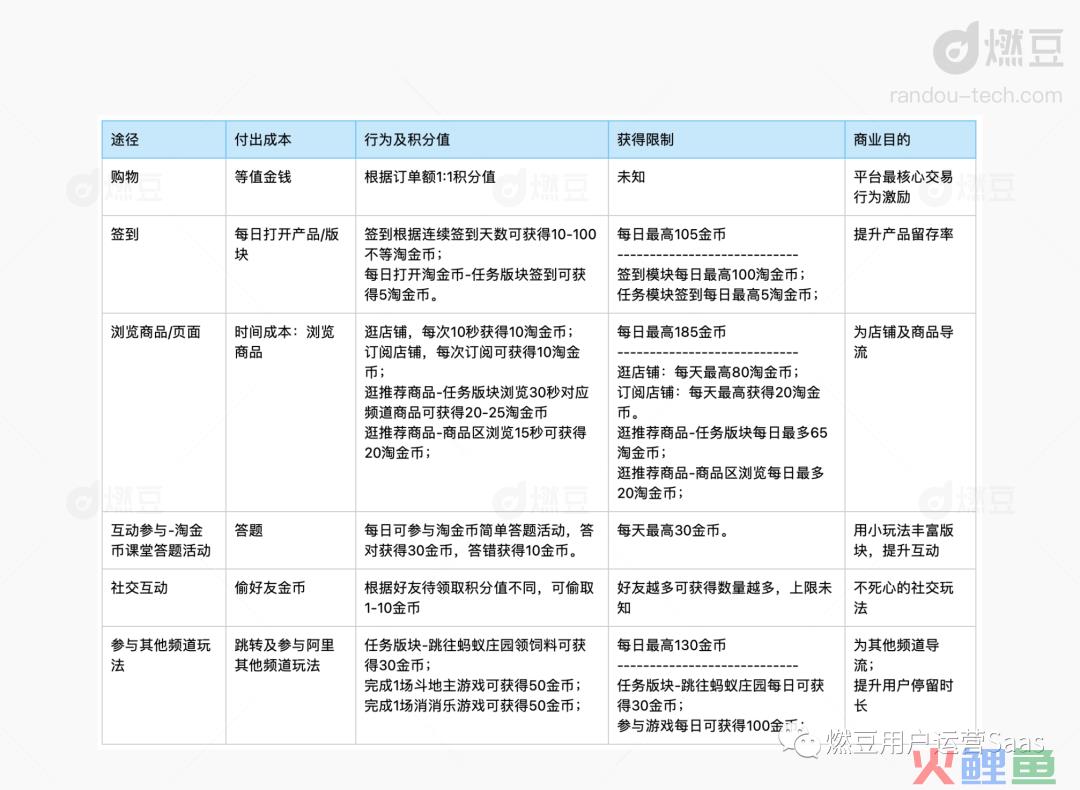Click the text '逛推荐商品-商品区浏览15秒可获得20淘金币'

[x=475, y=443]
